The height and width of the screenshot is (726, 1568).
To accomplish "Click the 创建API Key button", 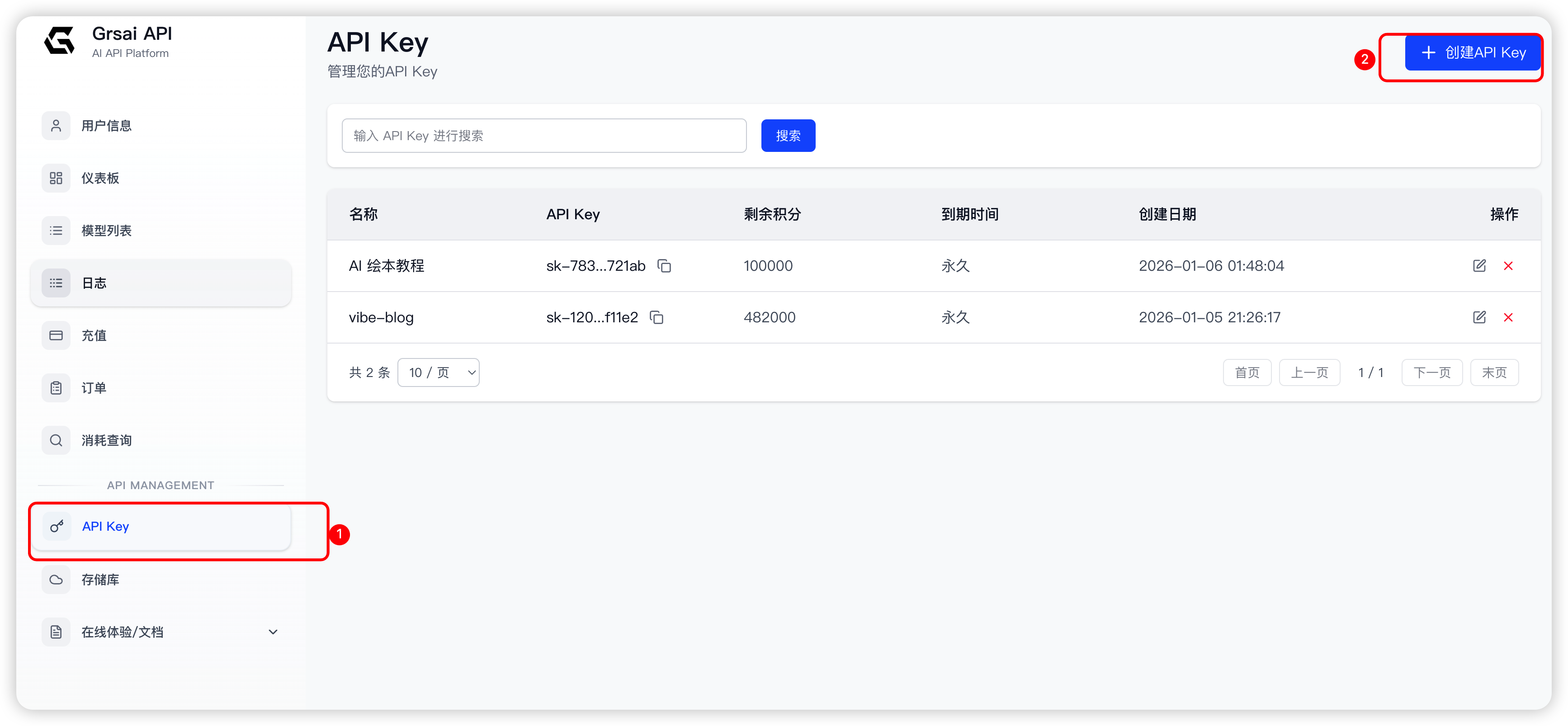I will coord(1473,53).
